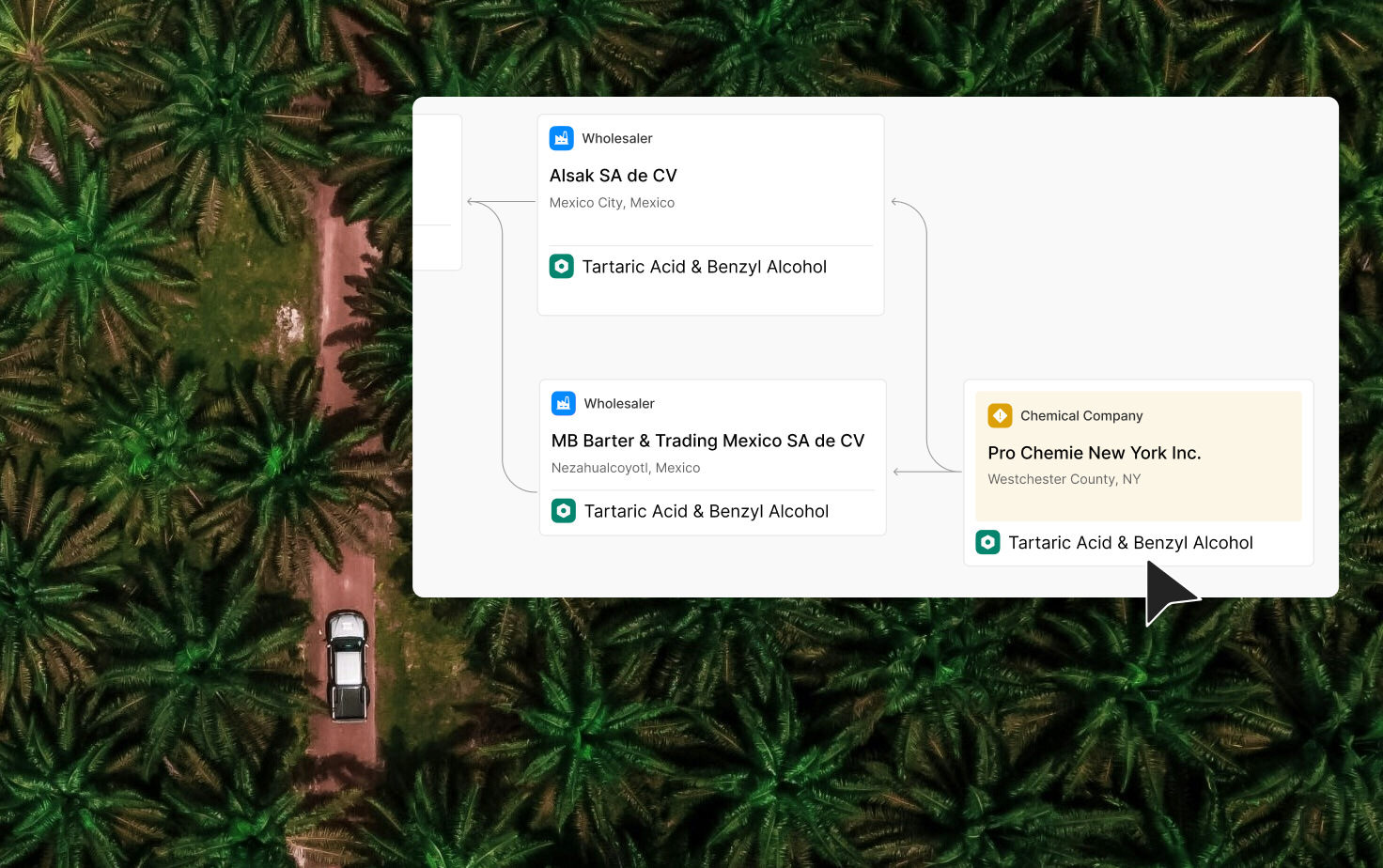Click the Westchester County, NY location text
1383x868 pixels.
pos(1064,479)
